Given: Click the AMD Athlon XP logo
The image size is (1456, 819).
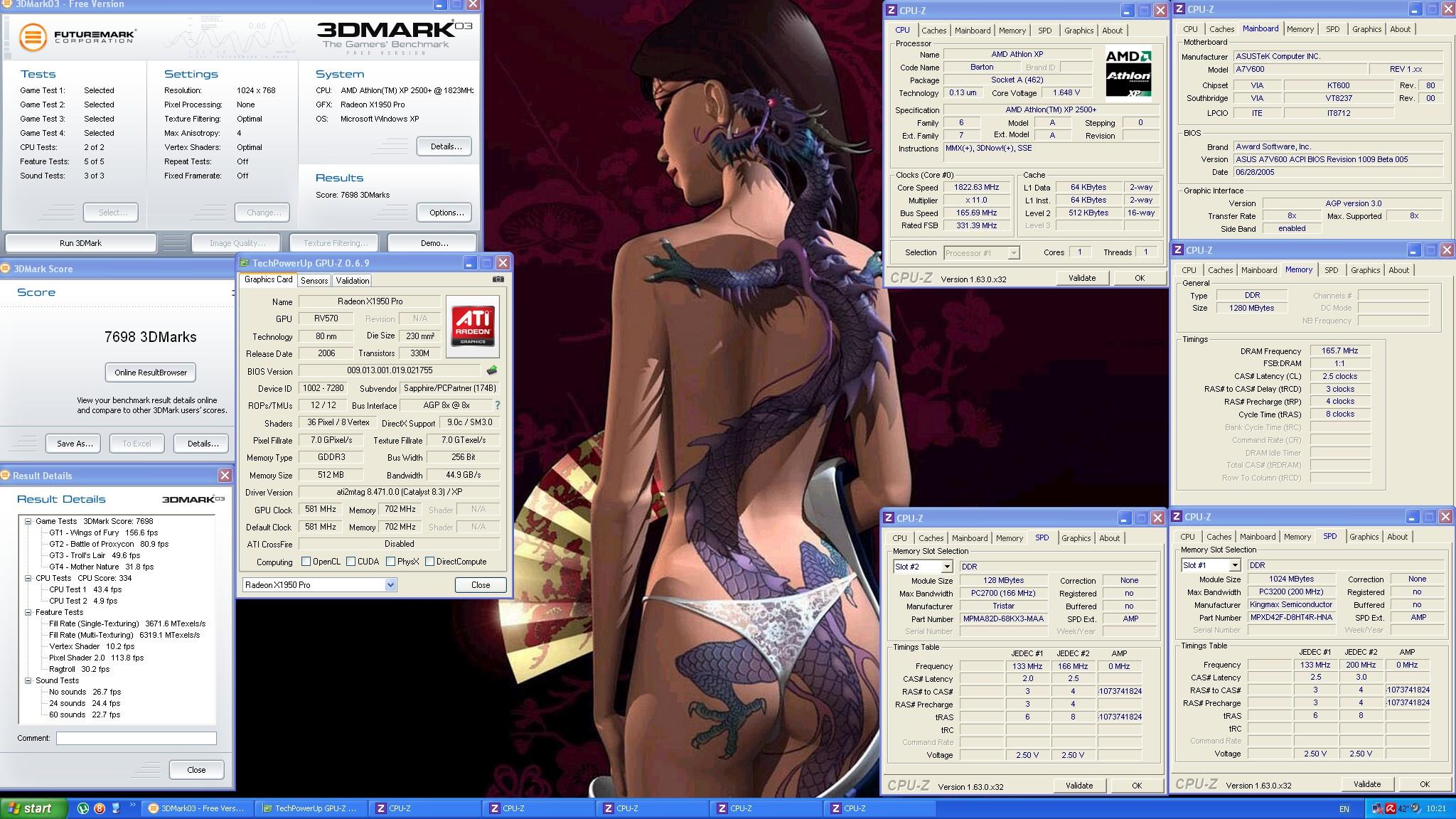Looking at the screenshot, I should tap(1128, 74).
